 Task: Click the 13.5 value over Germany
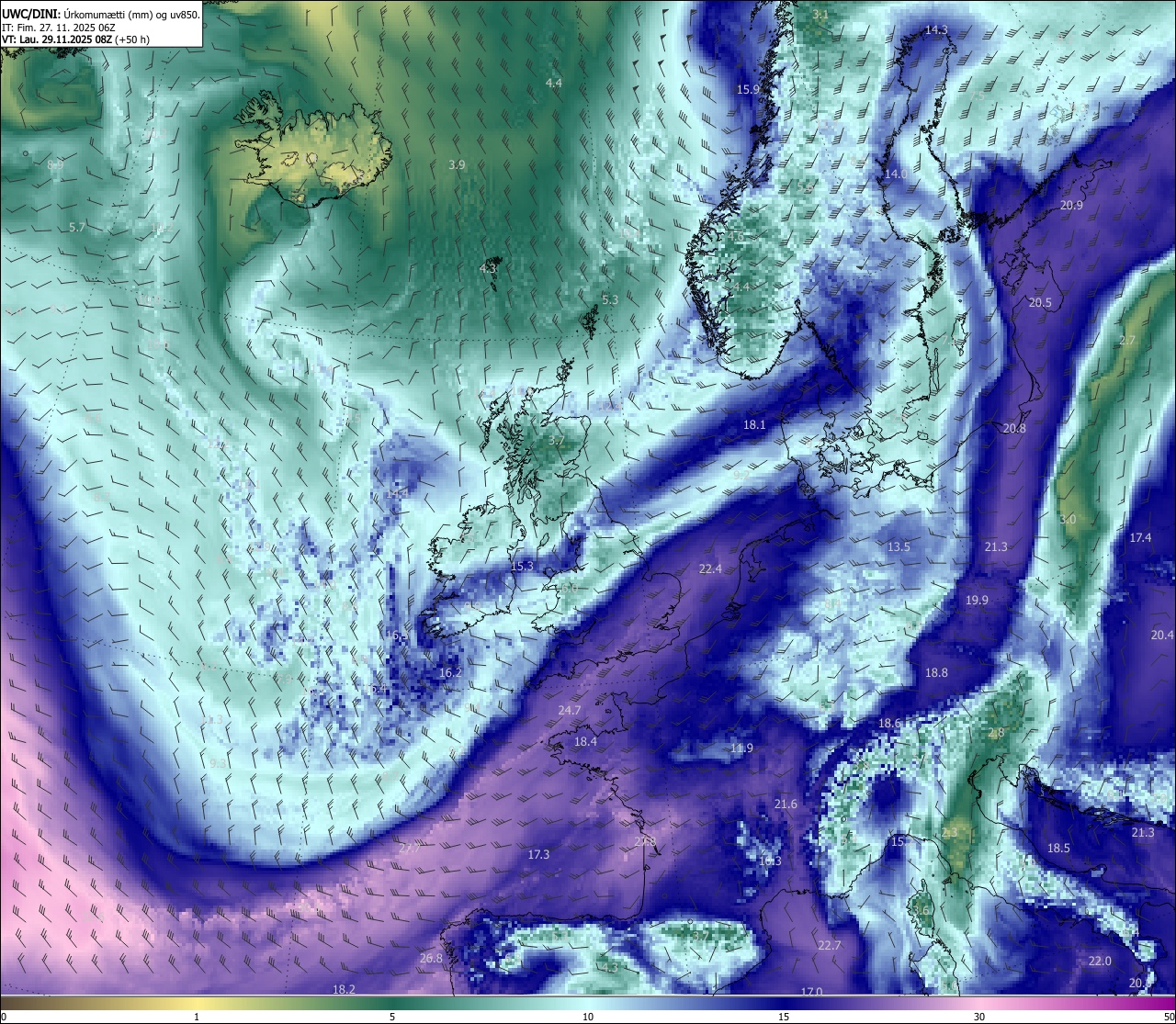click(899, 546)
